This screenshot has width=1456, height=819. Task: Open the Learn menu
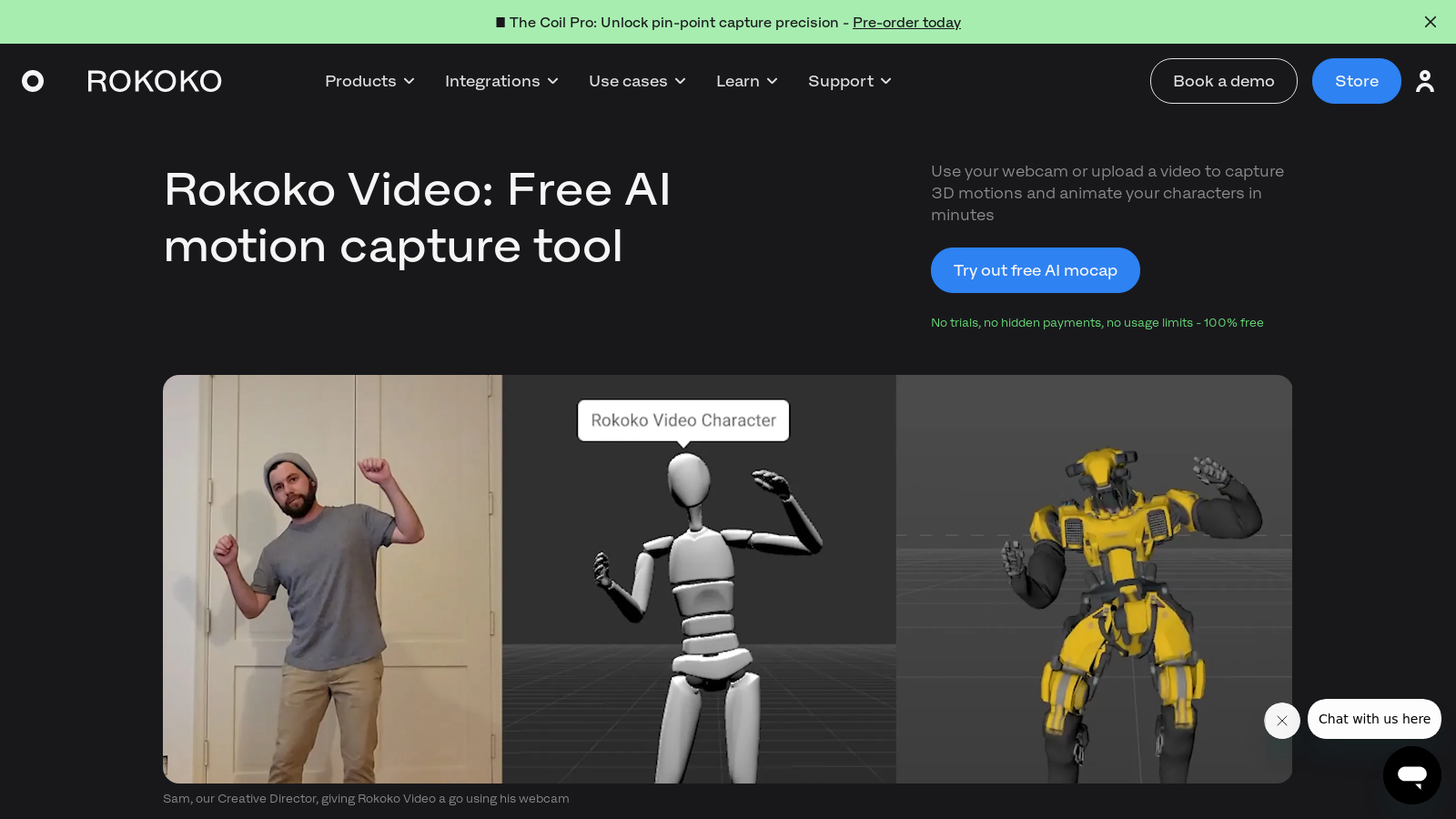tap(746, 81)
